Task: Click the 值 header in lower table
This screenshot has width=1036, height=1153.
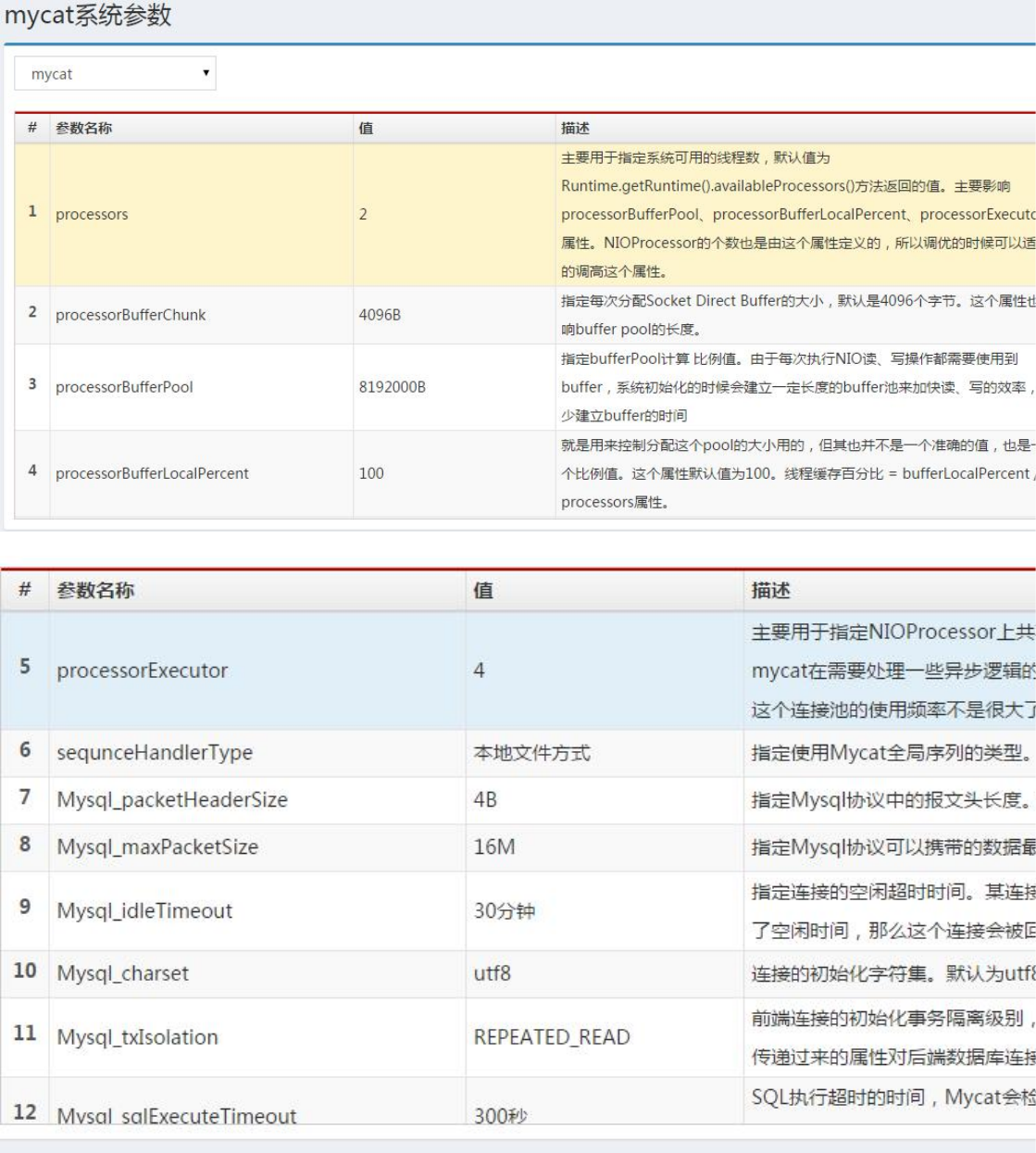Action: pyautogui.click(x=483, y=590)
